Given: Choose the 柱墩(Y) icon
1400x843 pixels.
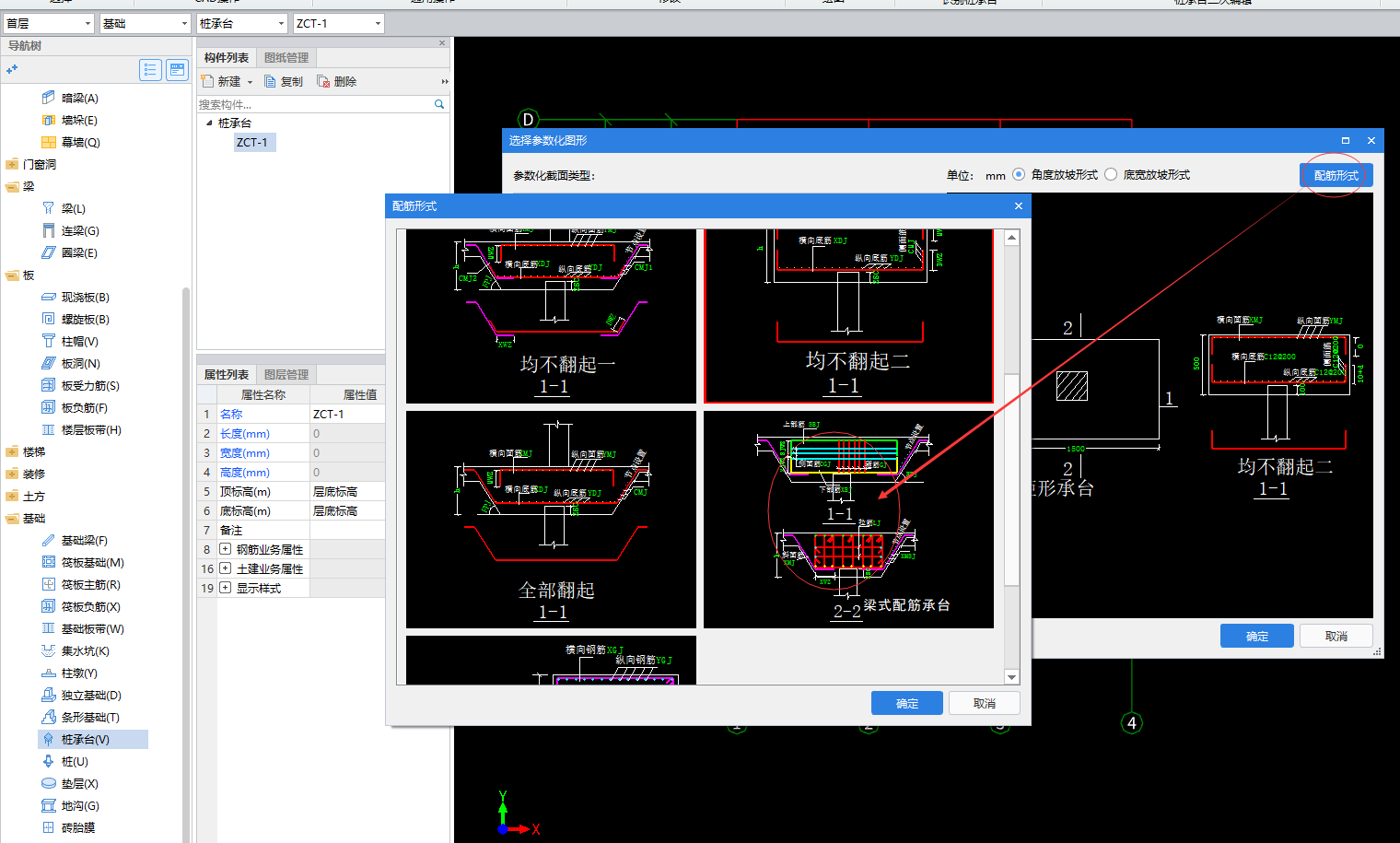Looking at the screenshot, I should point(49,673).
